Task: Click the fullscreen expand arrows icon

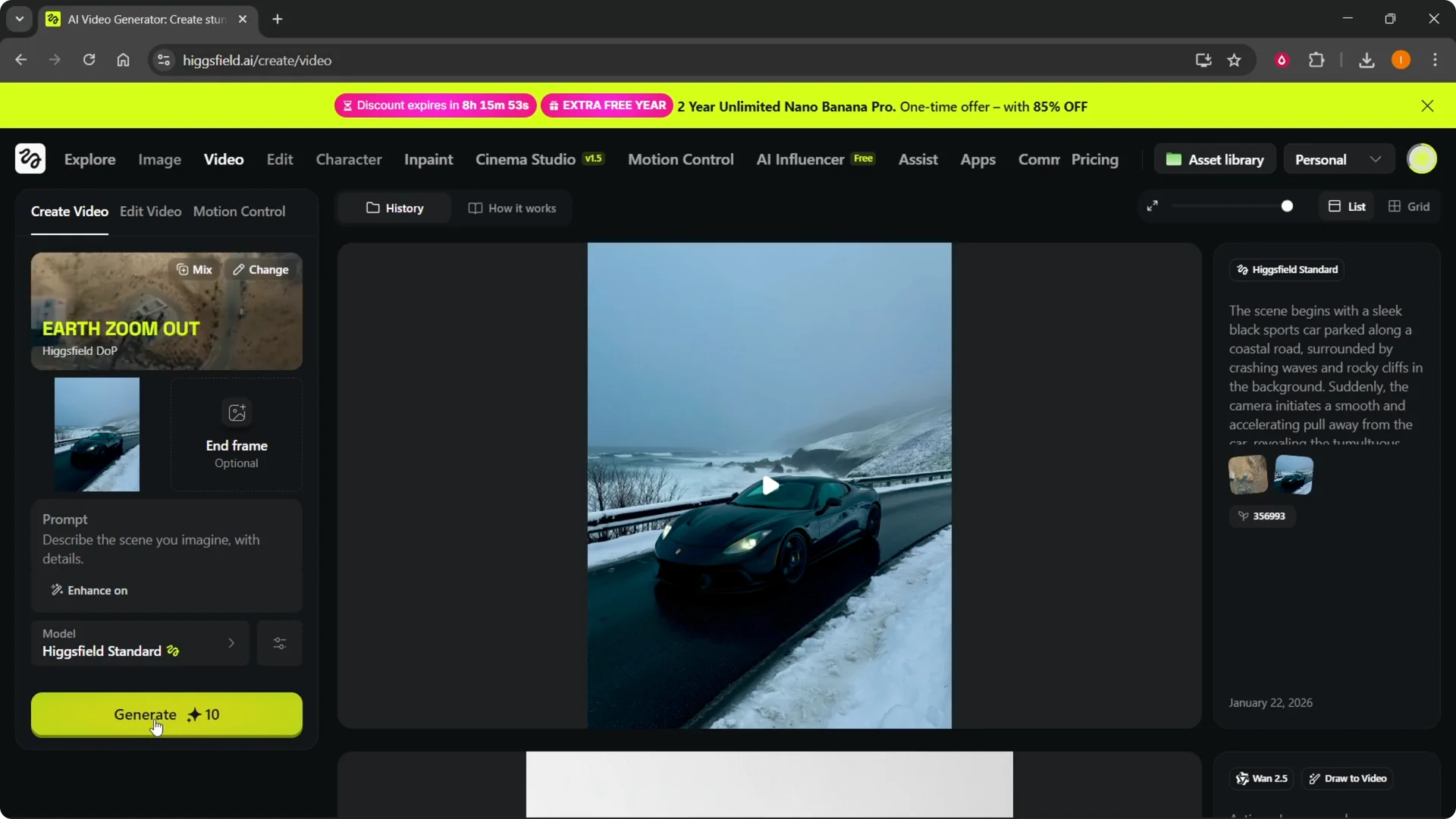Action: tap(1153, 206)
